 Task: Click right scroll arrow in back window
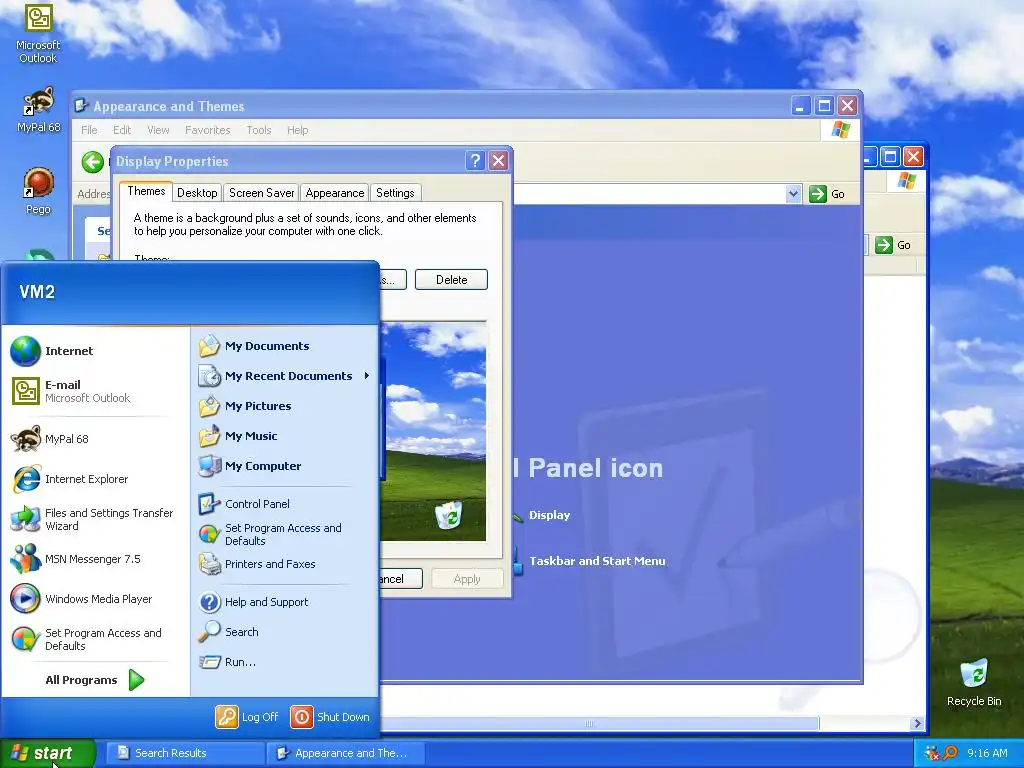coord(917,723)
